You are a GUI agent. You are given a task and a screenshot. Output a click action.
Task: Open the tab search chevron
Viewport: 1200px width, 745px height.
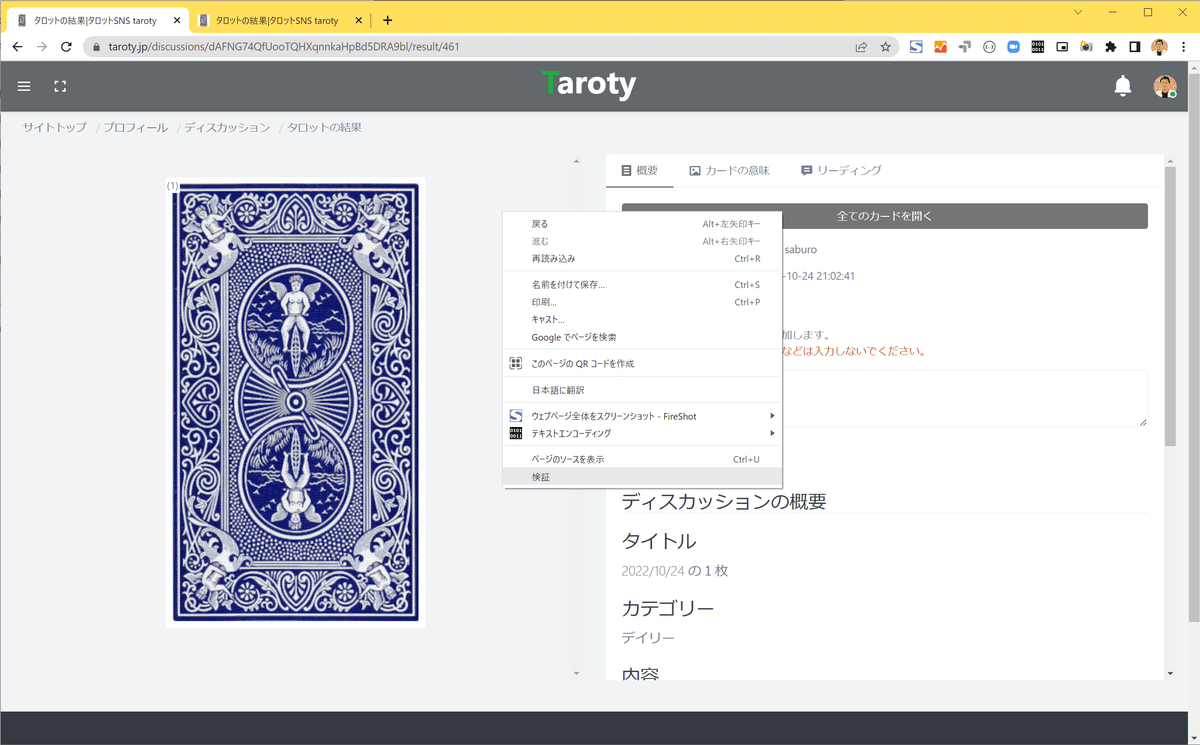pos(1078,12)
